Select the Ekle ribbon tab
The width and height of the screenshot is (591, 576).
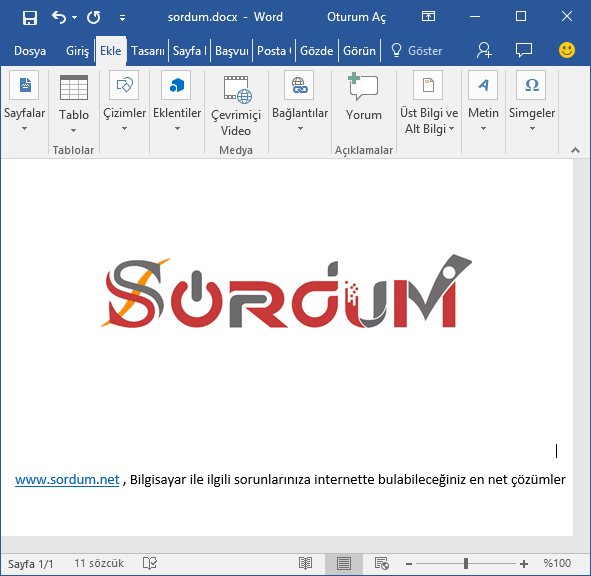point(111,51)
